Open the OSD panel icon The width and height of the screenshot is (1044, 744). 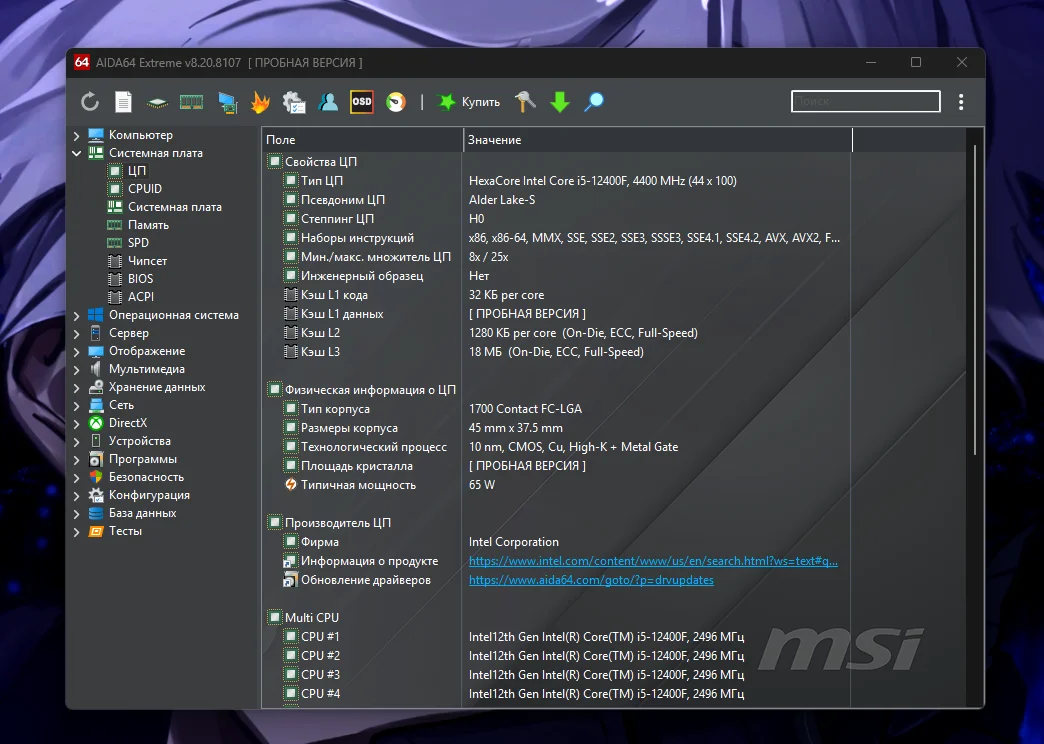pos(362,102)
